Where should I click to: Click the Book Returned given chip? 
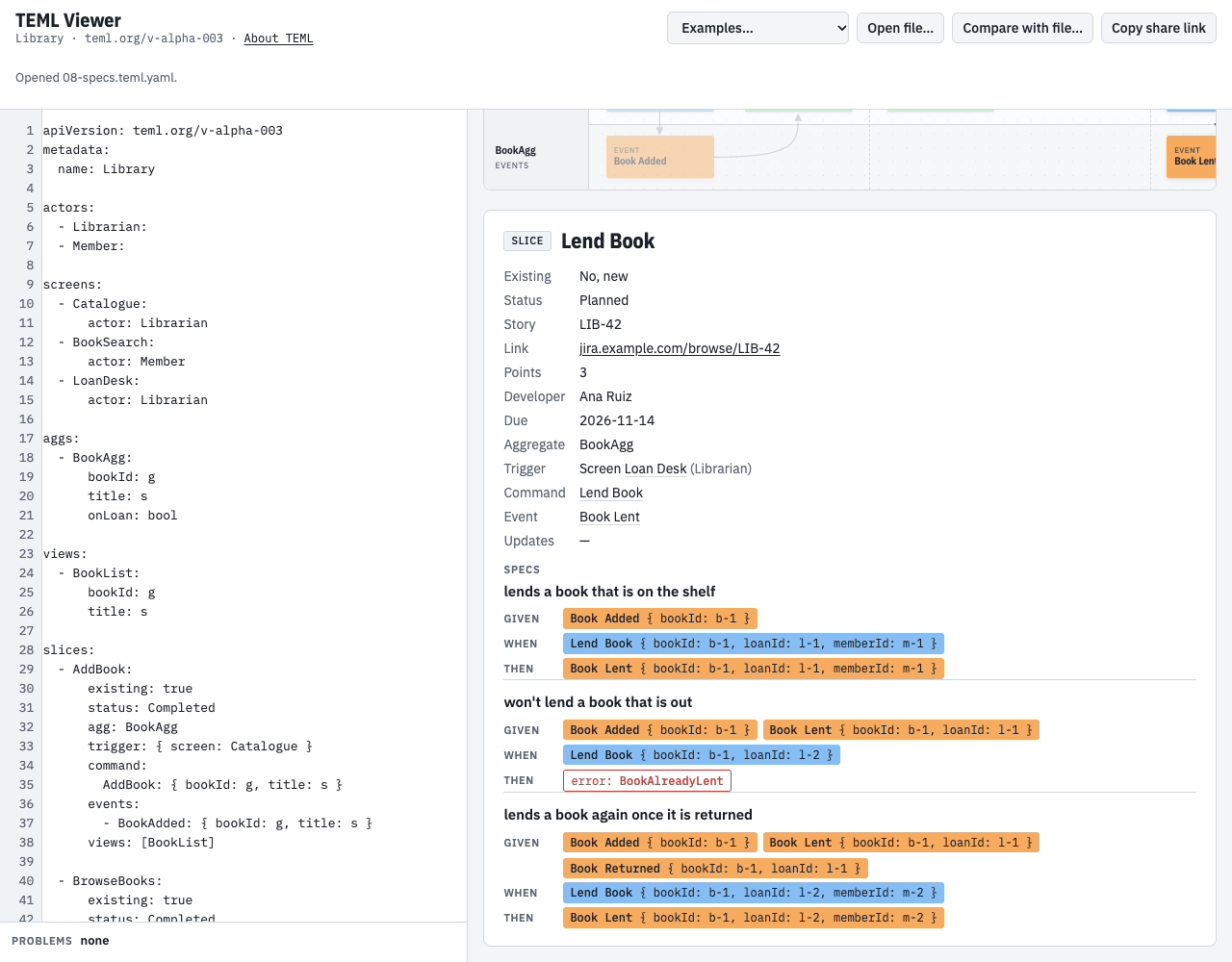tap(715, 869)
